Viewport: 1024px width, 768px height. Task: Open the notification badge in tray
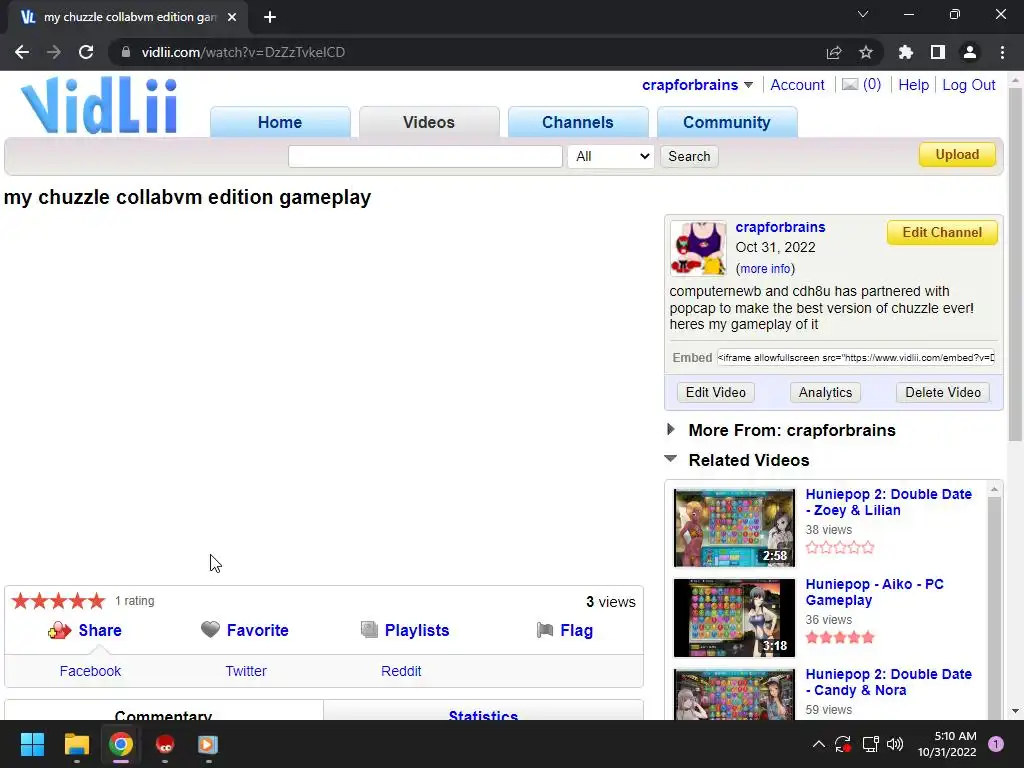pyautogui.click(x=995, y=744)
